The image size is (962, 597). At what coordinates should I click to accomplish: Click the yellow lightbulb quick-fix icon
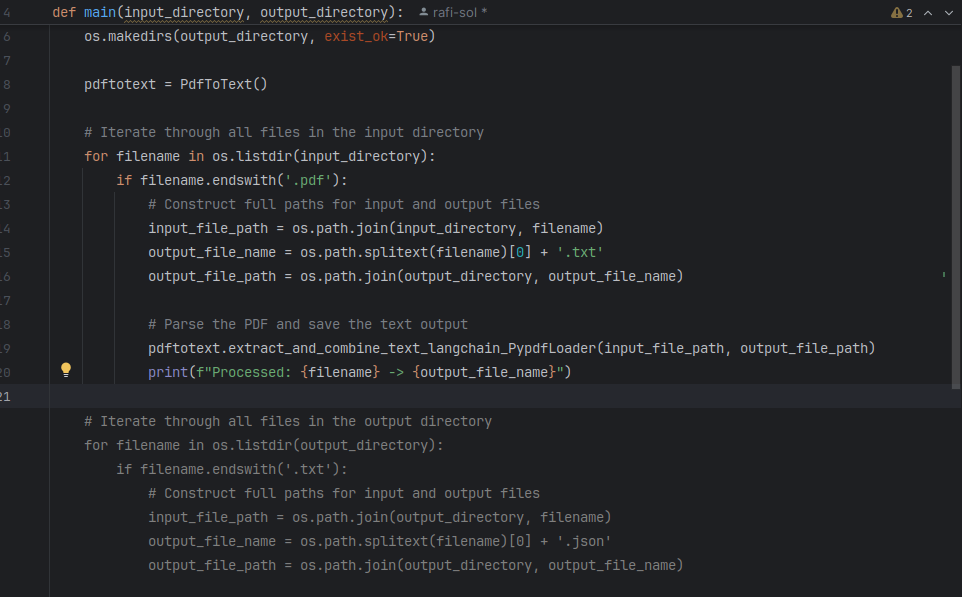pyautogui.click(x=66, y=371)
